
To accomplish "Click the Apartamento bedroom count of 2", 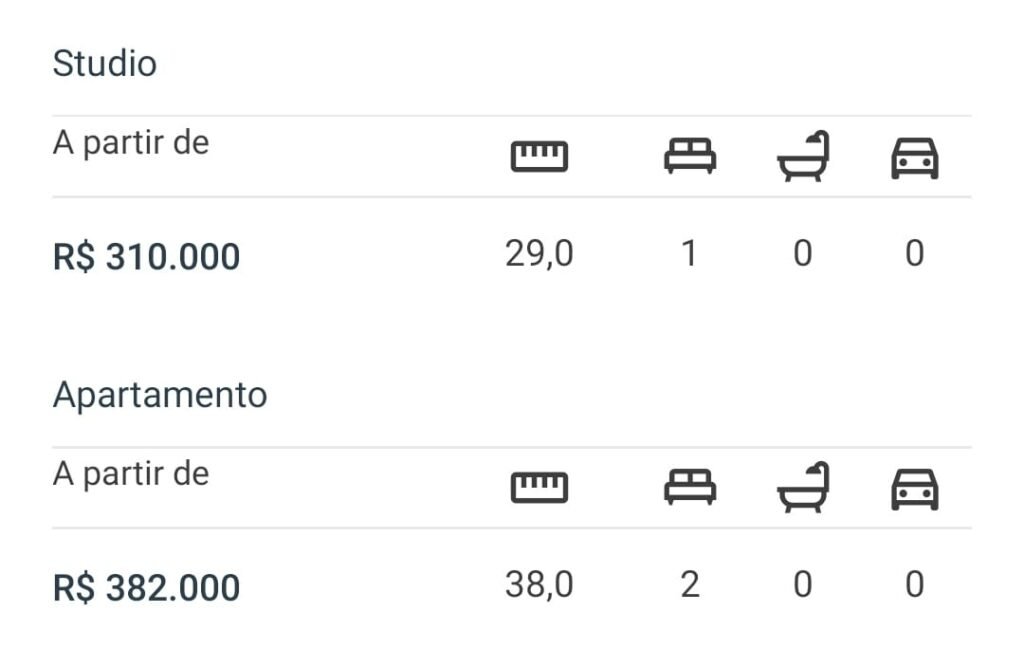I will 689,585.
